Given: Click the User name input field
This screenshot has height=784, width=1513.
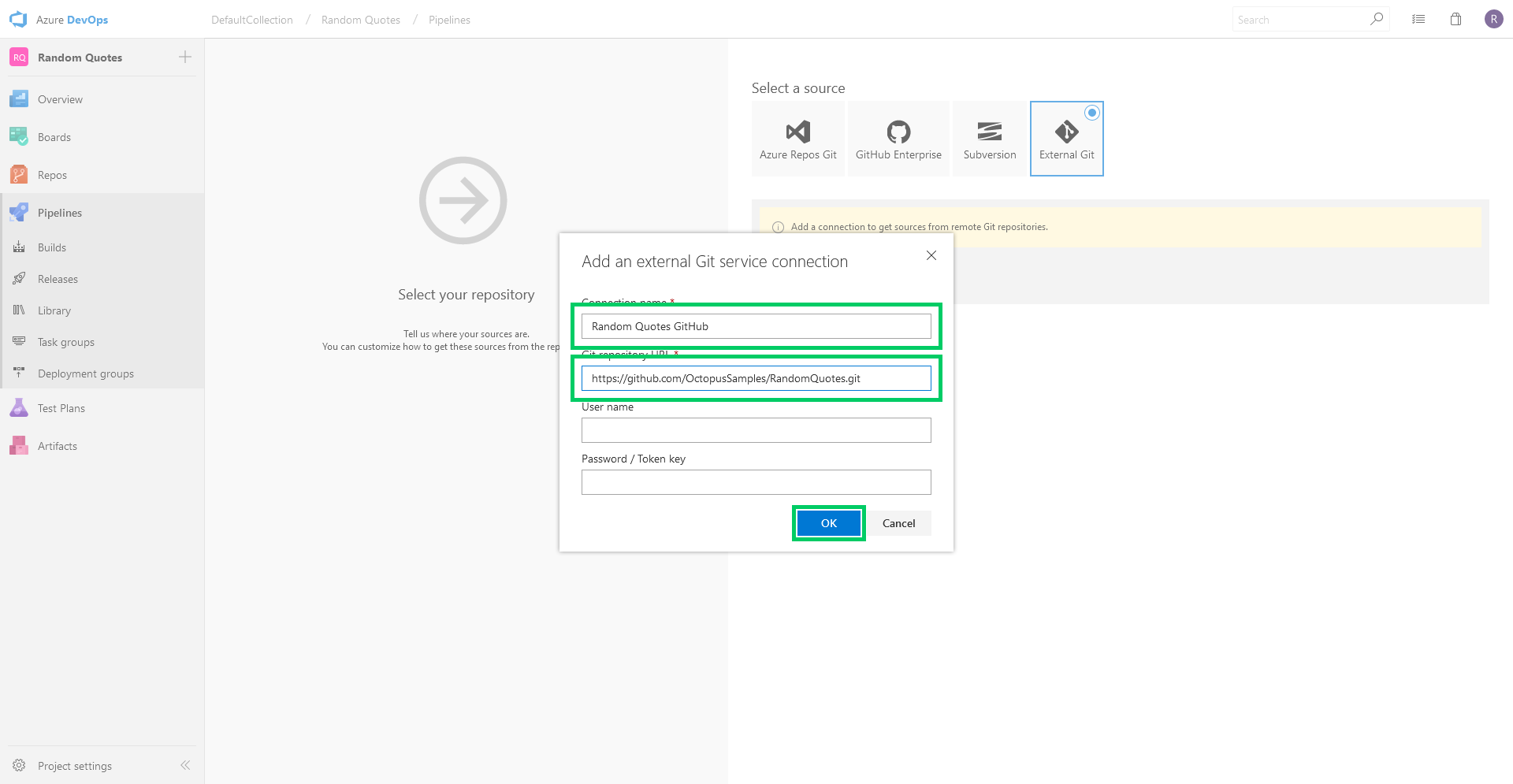Looking at the screenshot, I should 756,430.
